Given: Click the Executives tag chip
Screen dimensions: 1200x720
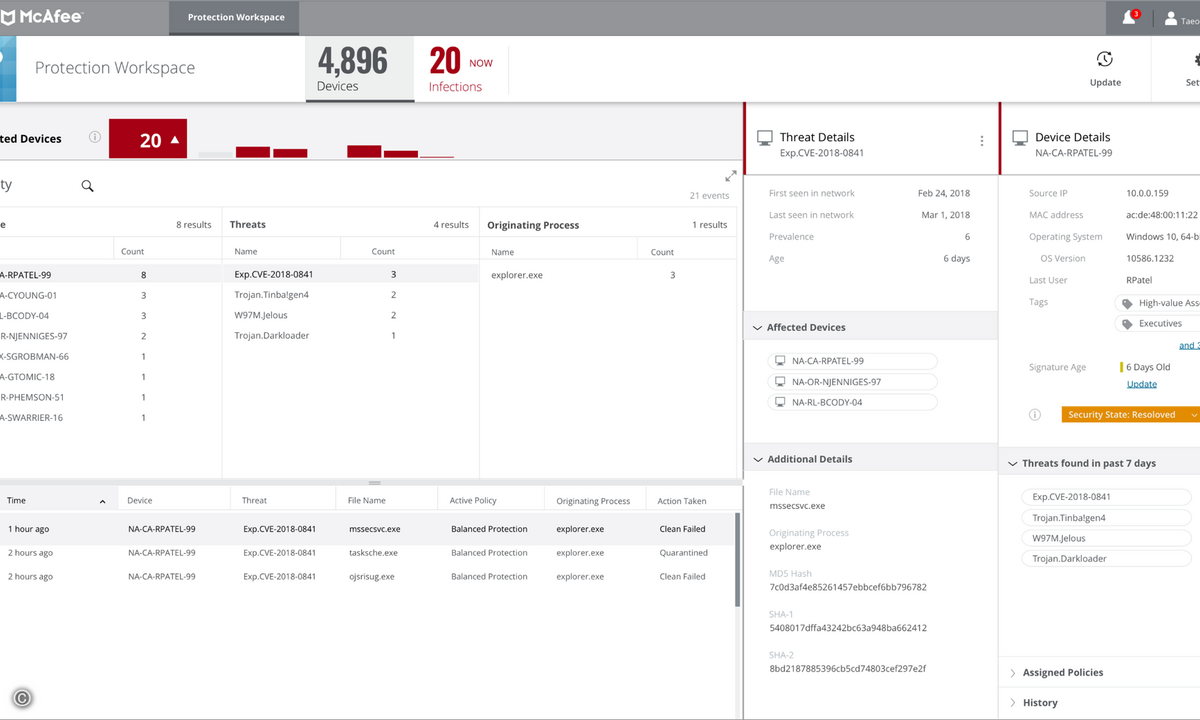Looking at the screenshot, I should [1158, 324].
